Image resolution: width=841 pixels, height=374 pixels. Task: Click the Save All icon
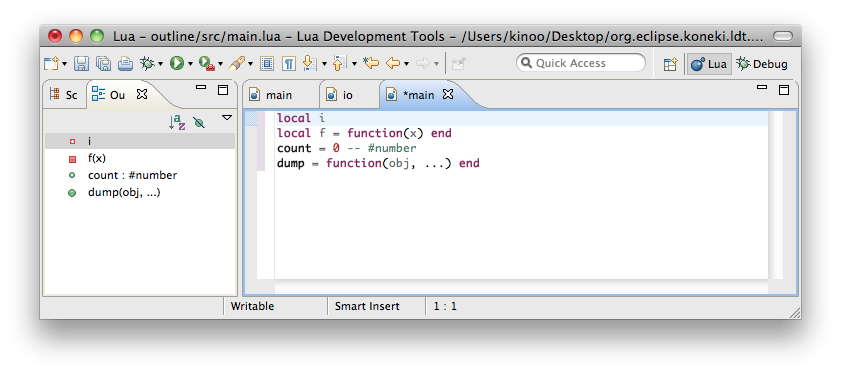[104, 63]
